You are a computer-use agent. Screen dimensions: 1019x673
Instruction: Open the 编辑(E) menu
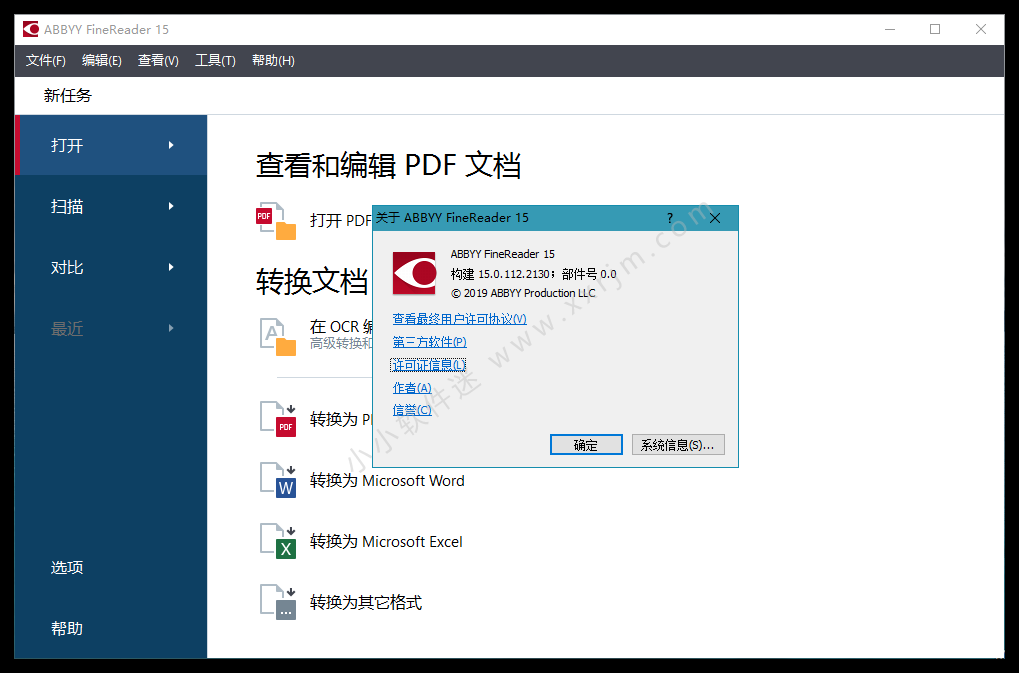point(101,60)
